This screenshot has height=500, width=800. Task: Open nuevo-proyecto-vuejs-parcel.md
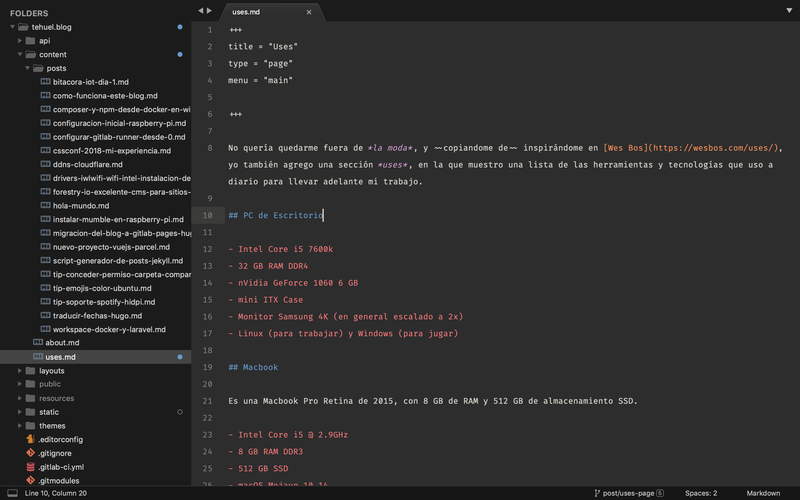click(111, 247)
